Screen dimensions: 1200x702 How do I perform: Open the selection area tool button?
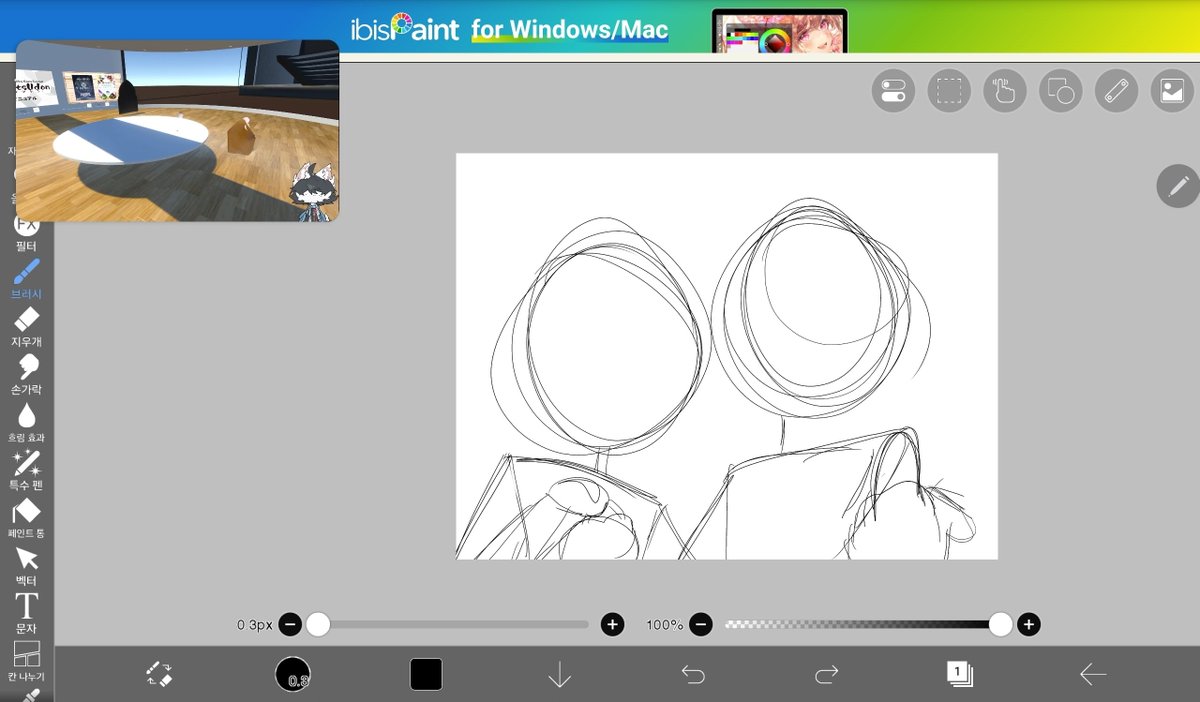point(949,91)
